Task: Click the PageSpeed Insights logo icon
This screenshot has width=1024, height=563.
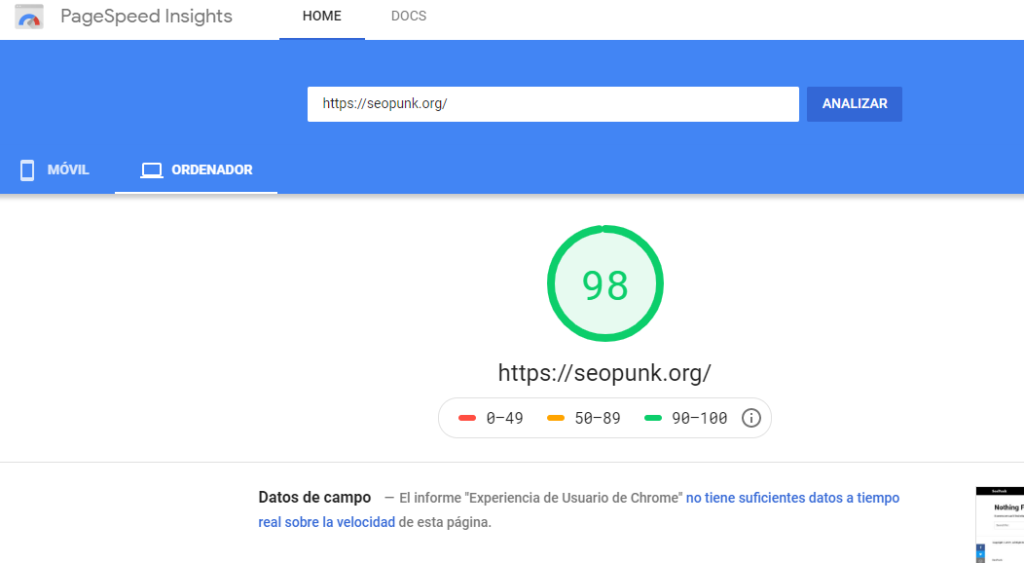Action: (x=29, y=16)
